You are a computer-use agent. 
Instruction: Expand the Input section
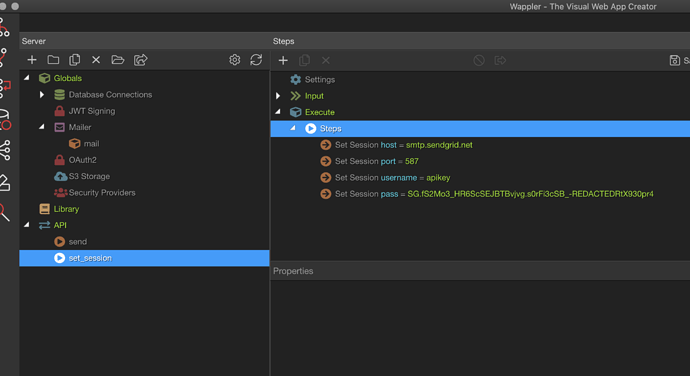coord(278,96)
